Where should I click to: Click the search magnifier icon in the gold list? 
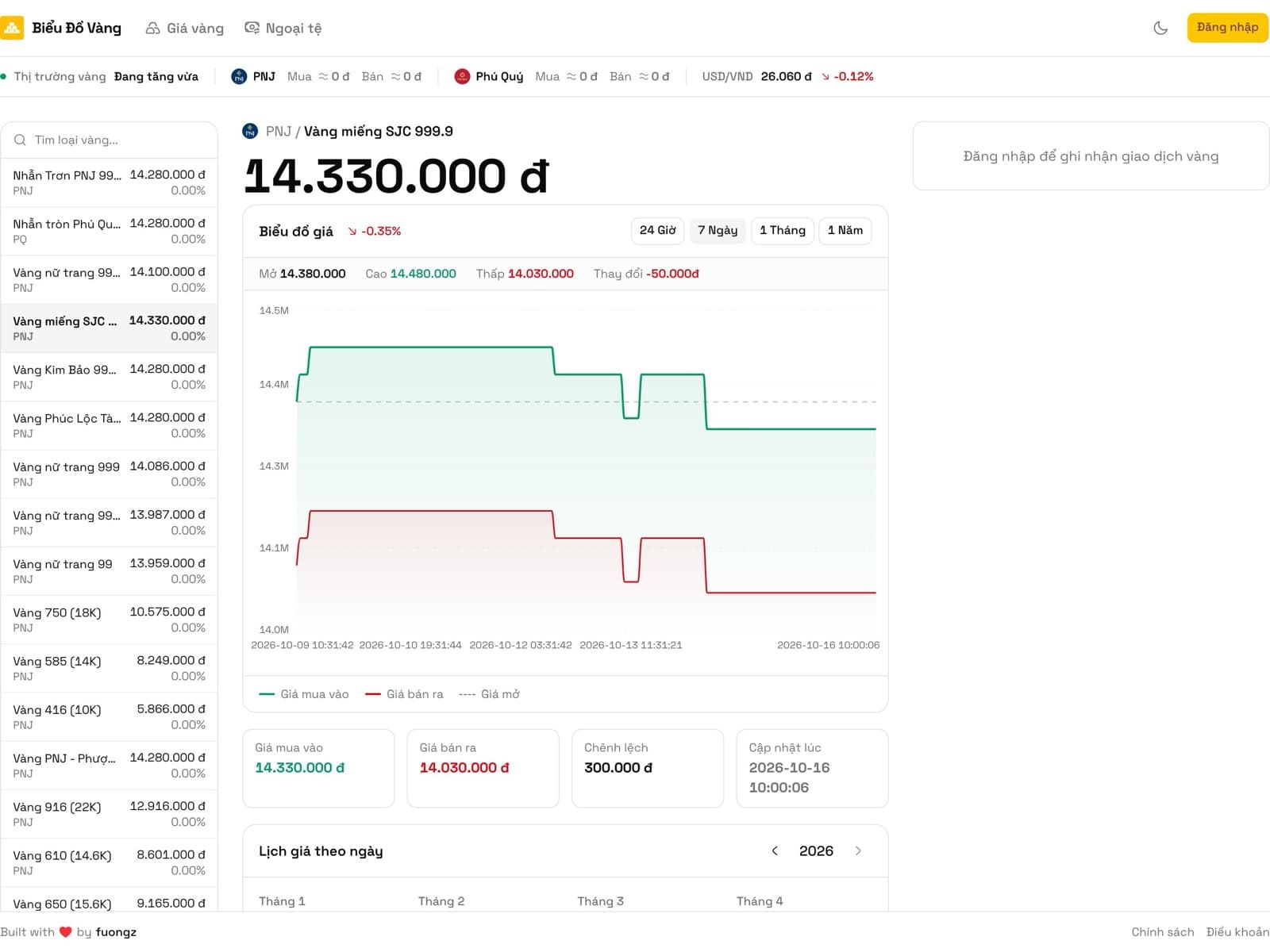pyautogui.click(x=20, y=140)
